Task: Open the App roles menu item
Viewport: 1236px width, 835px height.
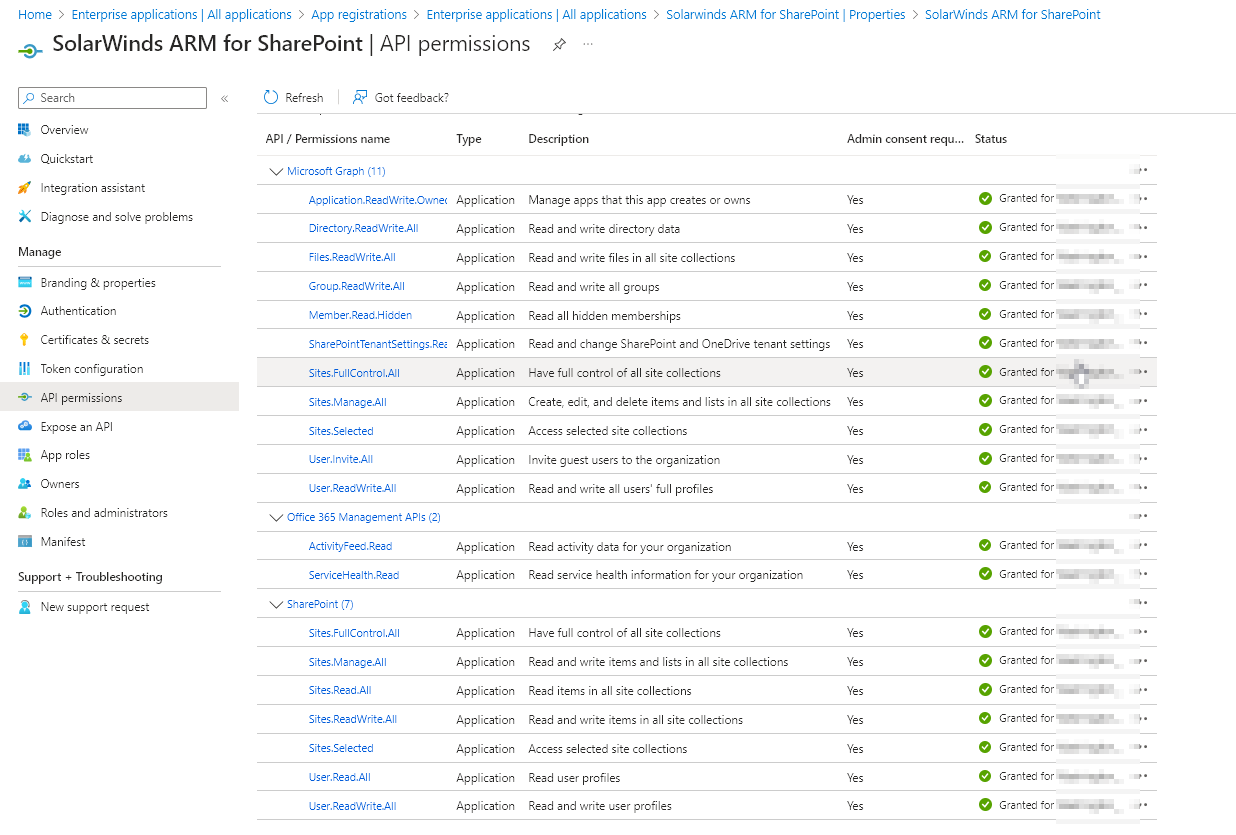Action: (x=65, y=455)
